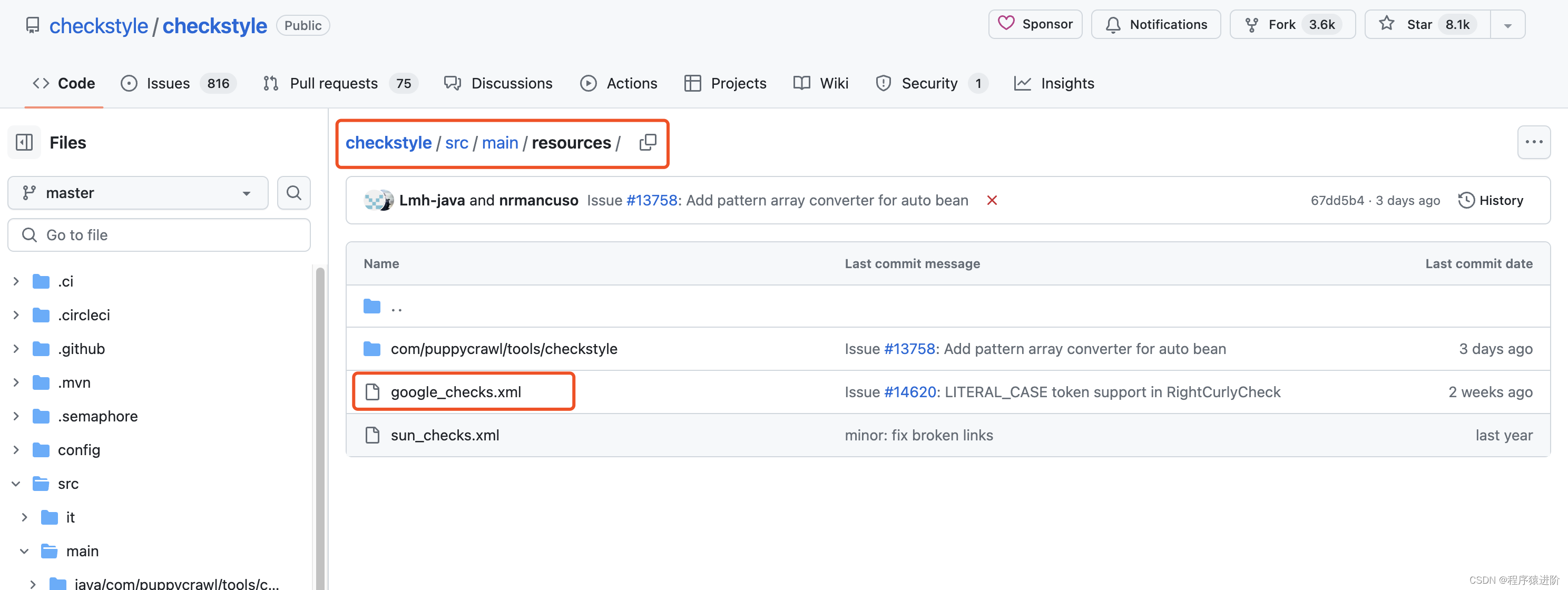Click the copy path icon next to resources
Image resolution: width=1568 pixels, height=590 pixels.
coord(648,142)
